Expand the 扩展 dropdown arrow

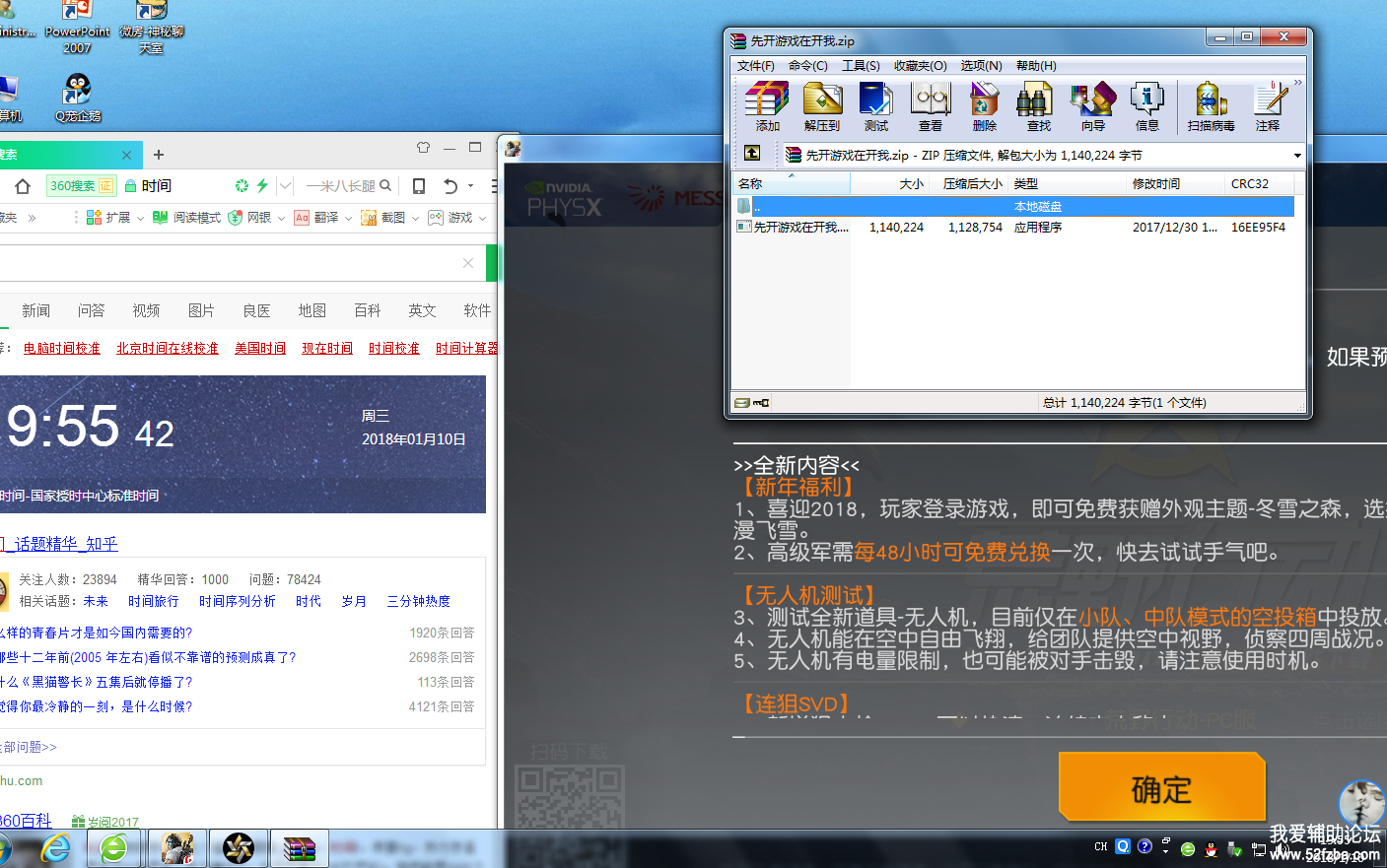[140, 218]
